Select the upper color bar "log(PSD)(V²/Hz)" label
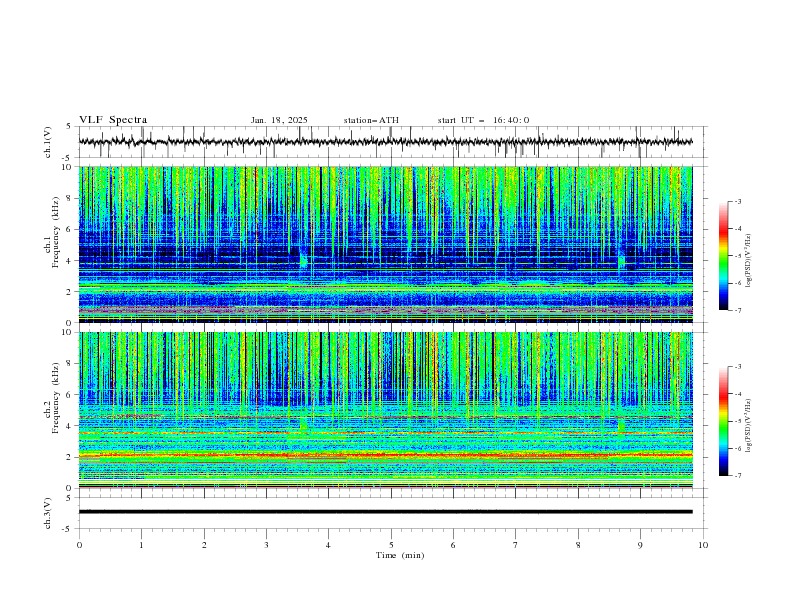 [x=748, y=261]
